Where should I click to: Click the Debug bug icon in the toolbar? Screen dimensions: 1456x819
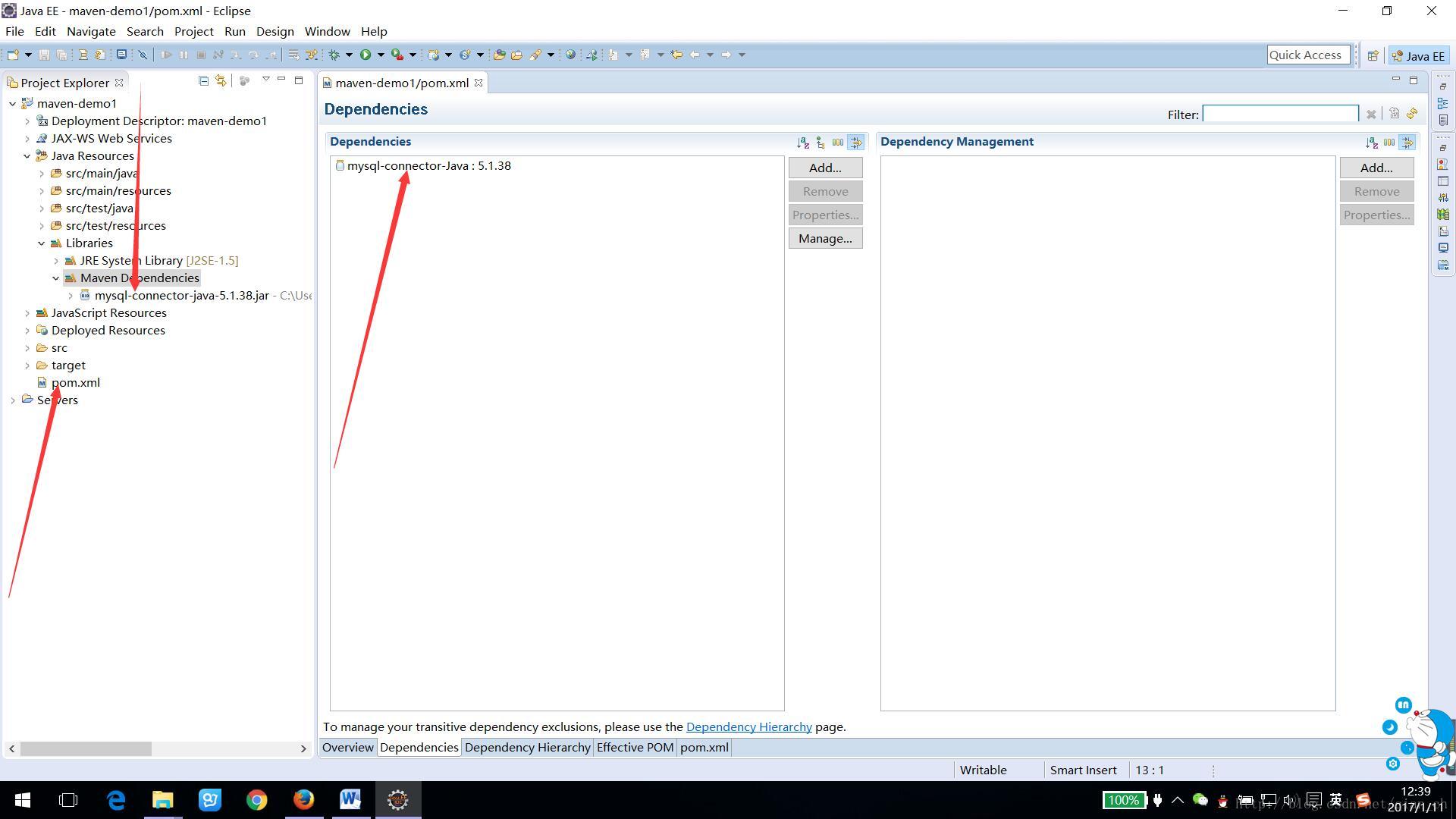coord(334,55)
